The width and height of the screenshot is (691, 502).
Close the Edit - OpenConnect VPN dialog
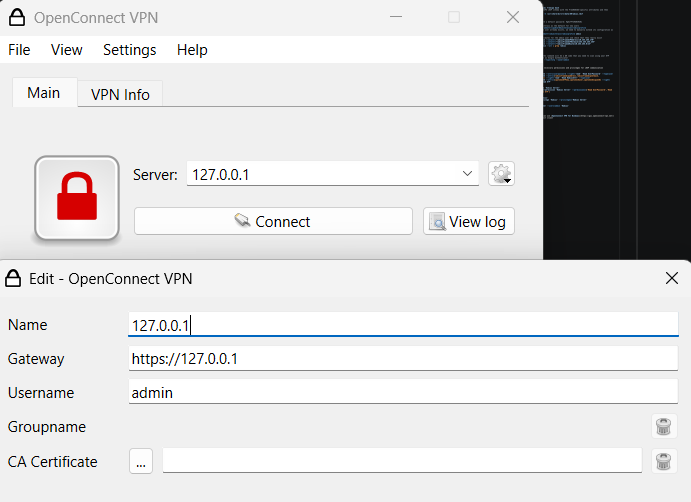pyautogui.click(x=672, y=278)
